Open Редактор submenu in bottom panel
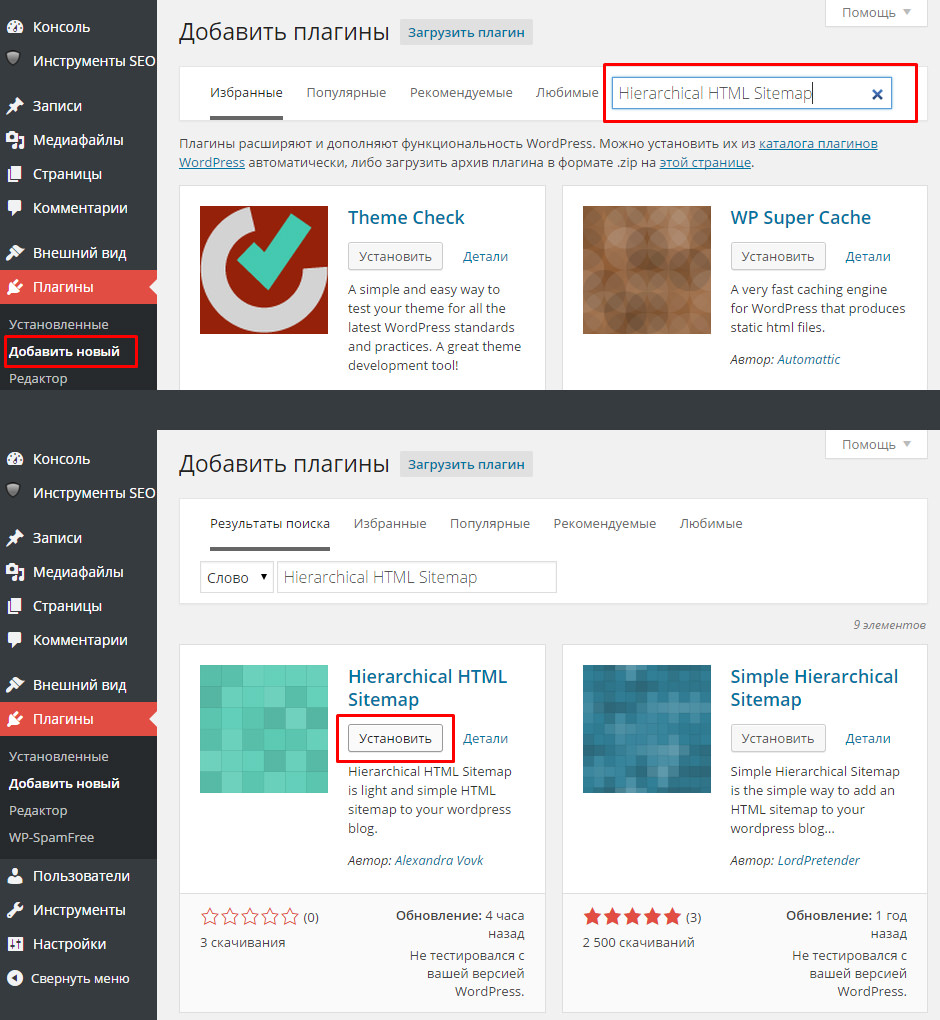Screen dimensions: 940x1020 click(38, 811)
